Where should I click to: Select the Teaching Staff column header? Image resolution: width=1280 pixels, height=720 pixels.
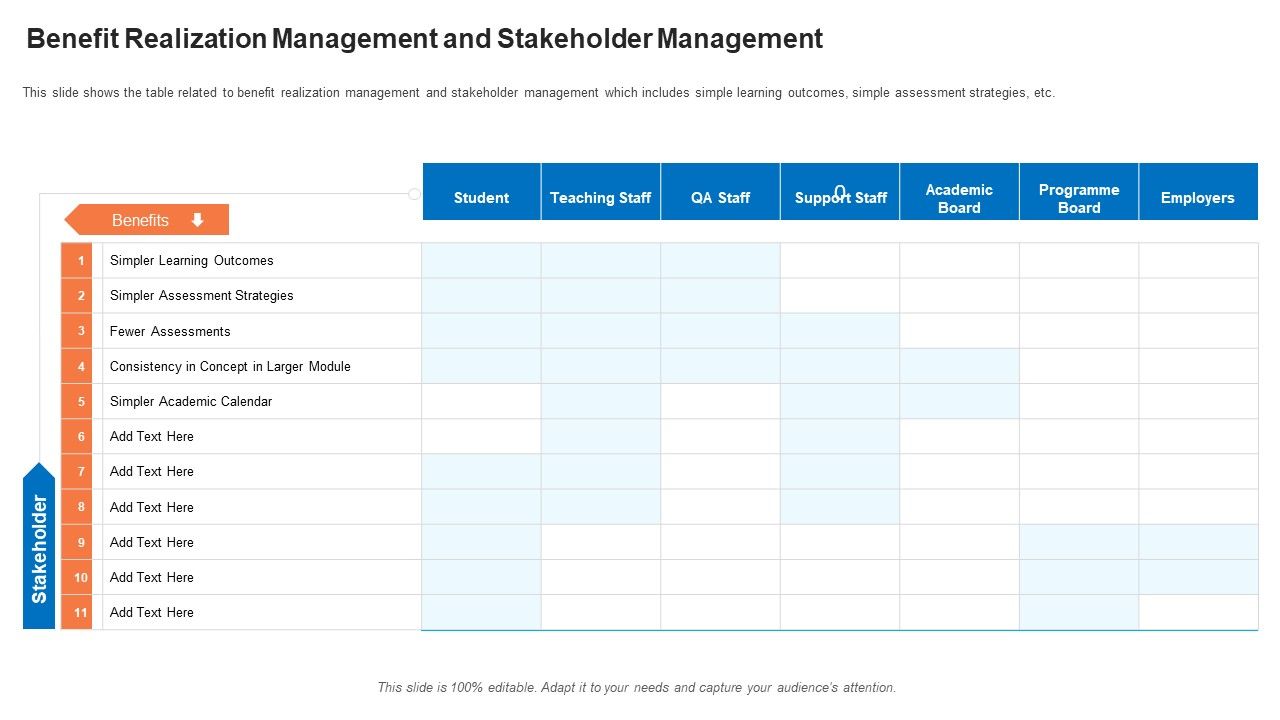[601, 191]
